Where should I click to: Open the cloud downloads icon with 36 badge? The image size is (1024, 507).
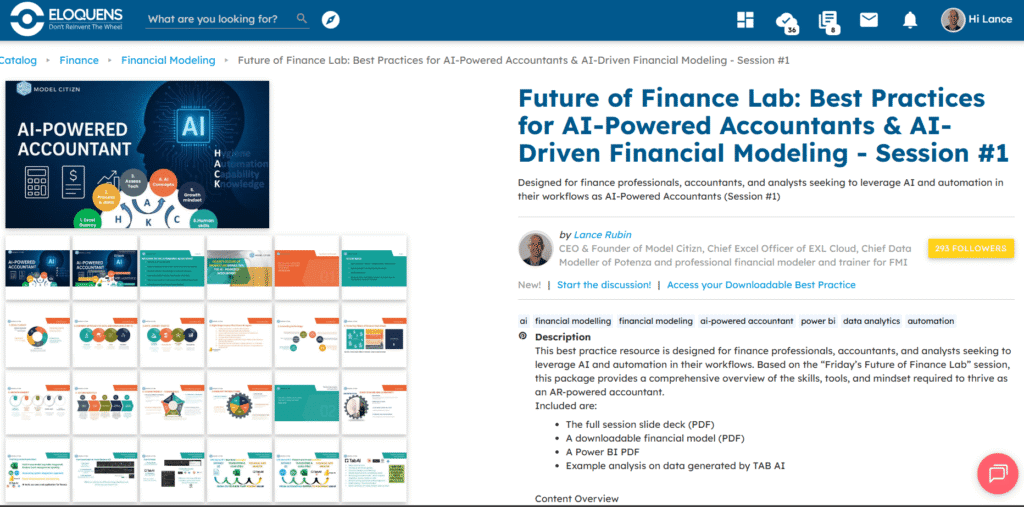tap(786, 21)
